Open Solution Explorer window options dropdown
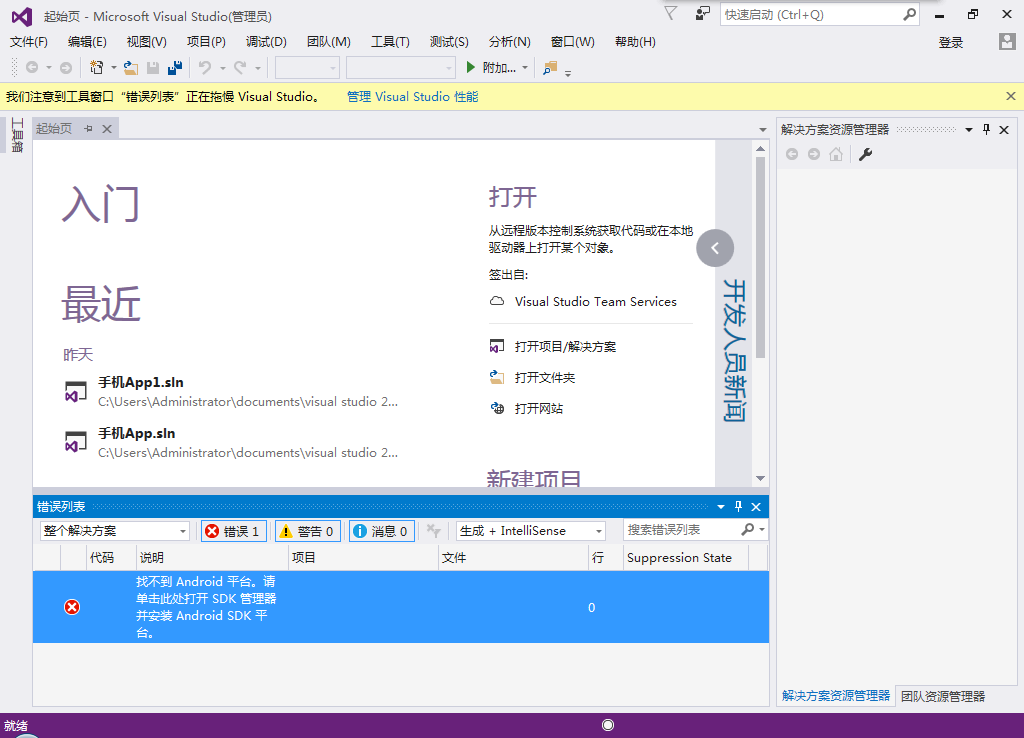This screenshot has height=738, width=1024. [x=968, y=129]
